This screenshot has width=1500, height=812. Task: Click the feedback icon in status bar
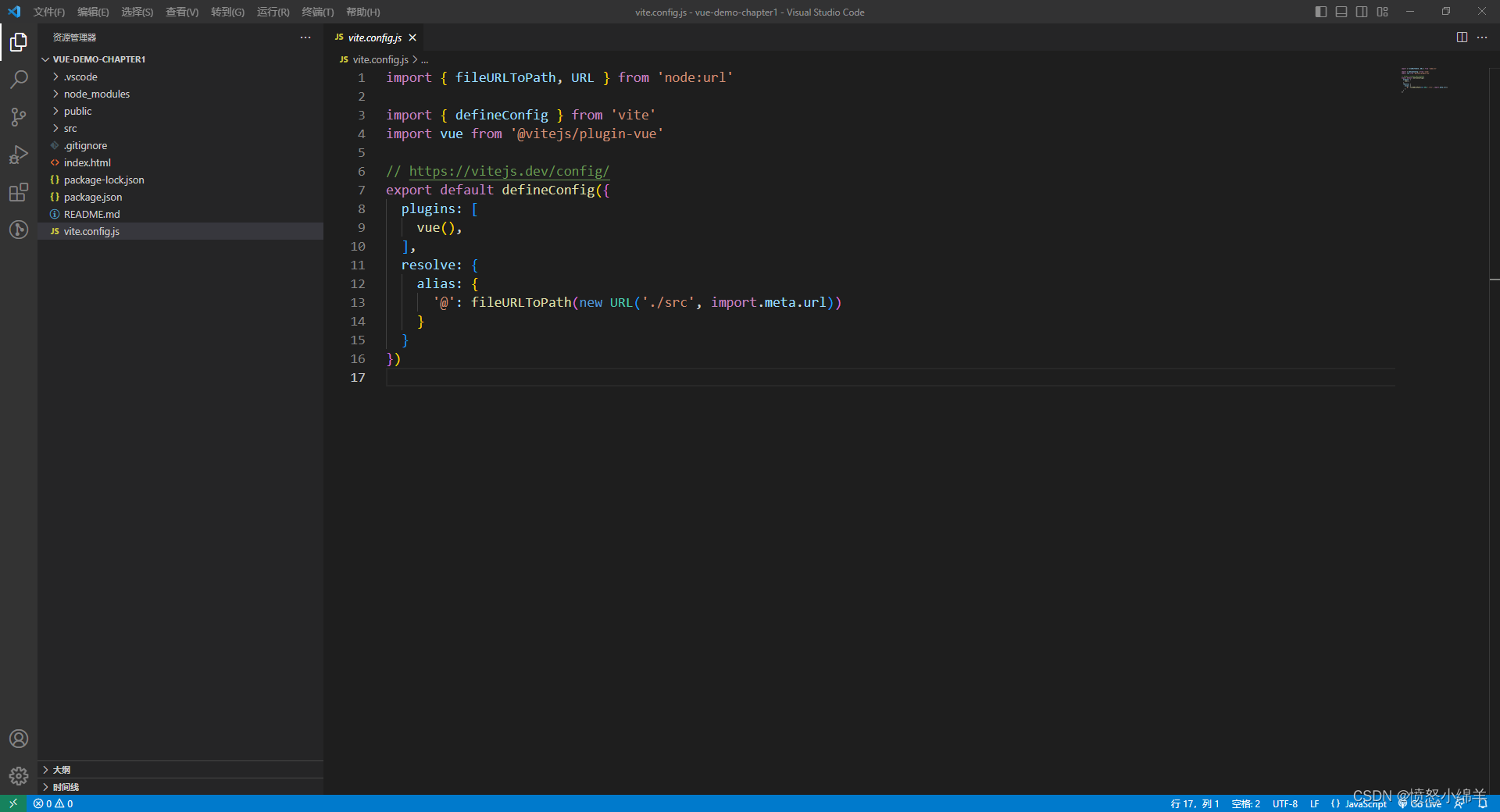[x=1459, y=803]
